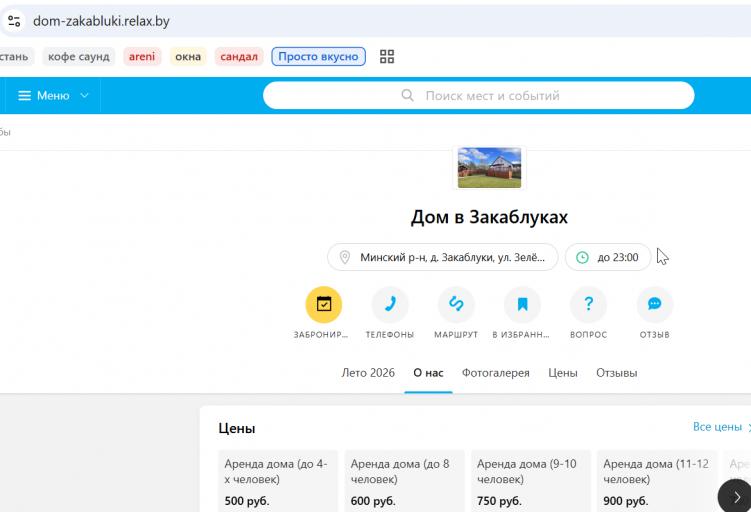
Task: Open the 'кофе саунд' bookmark group
Action: click(x=79, y=57)
